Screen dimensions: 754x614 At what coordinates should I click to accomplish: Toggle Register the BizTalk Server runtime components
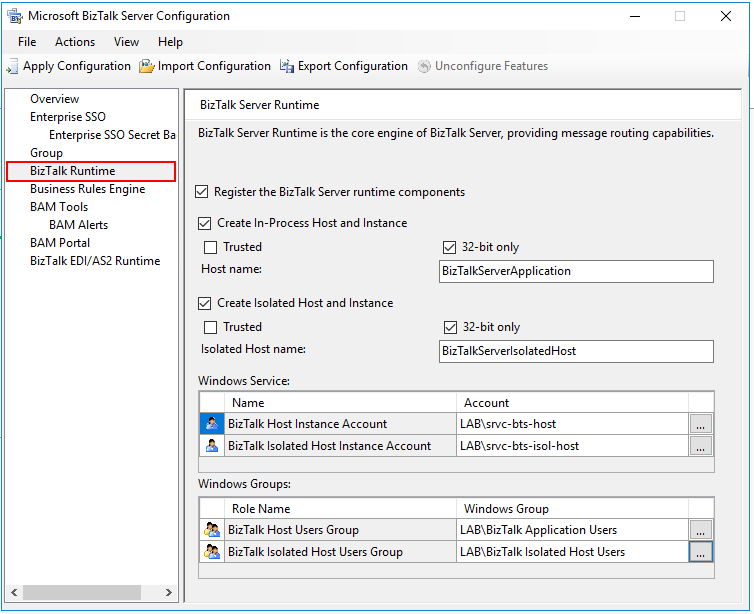tap(201, 192)
